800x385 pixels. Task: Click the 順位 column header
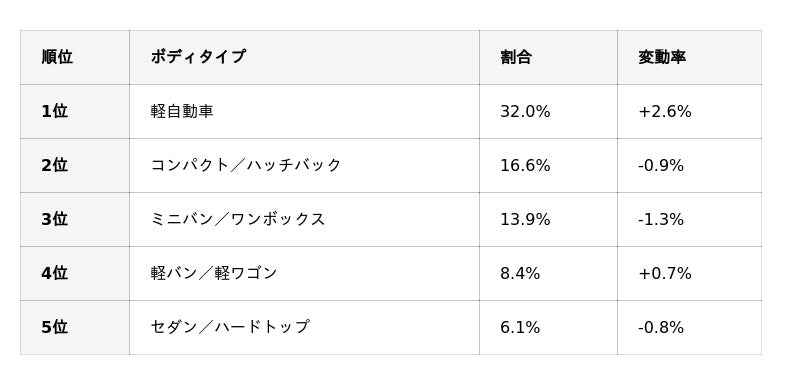pos(74,57)
